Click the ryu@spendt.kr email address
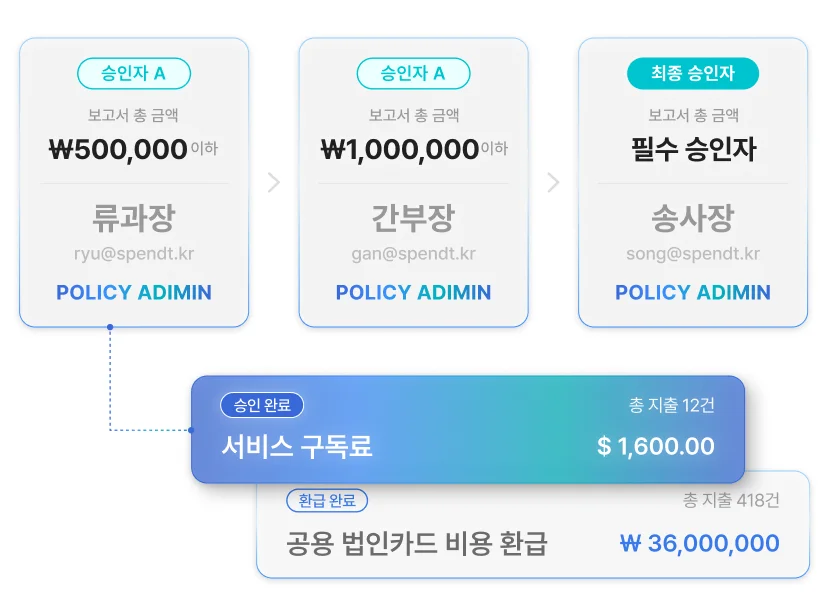Image resolution: width=829 pixels, height=600 pixels. (x=134, y=254)
